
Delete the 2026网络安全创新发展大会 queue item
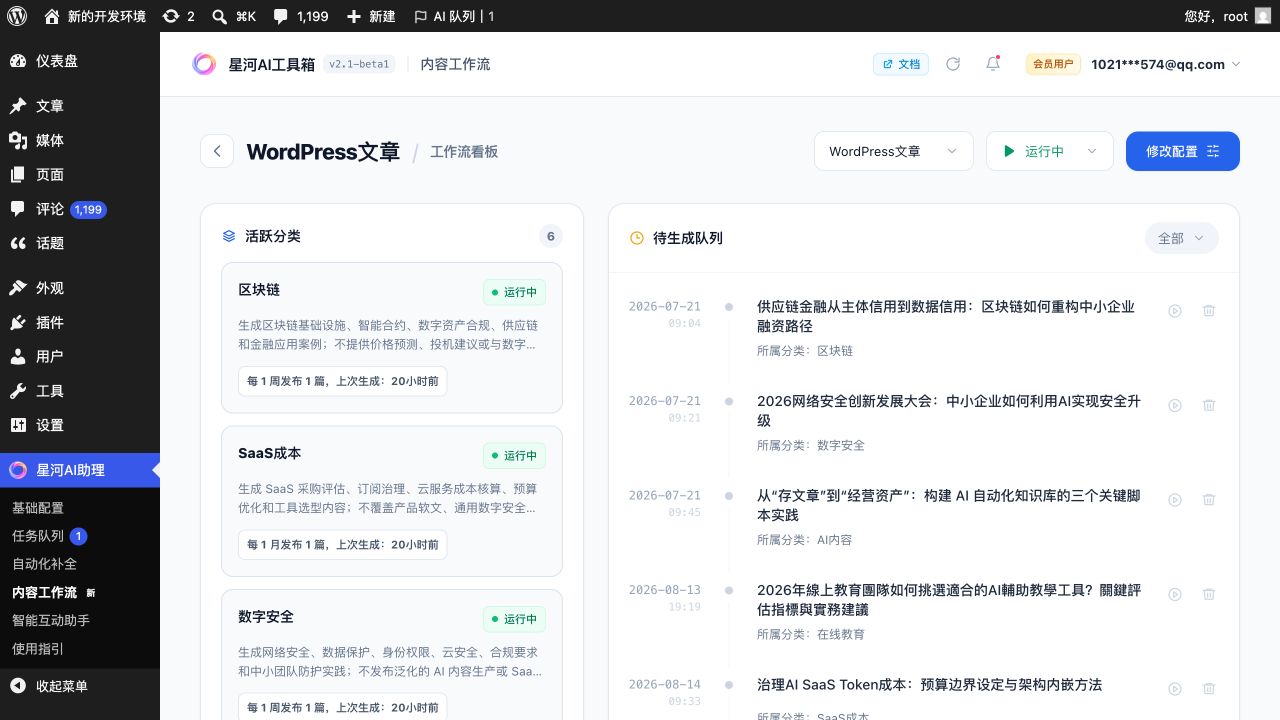tap(1209, 405)
